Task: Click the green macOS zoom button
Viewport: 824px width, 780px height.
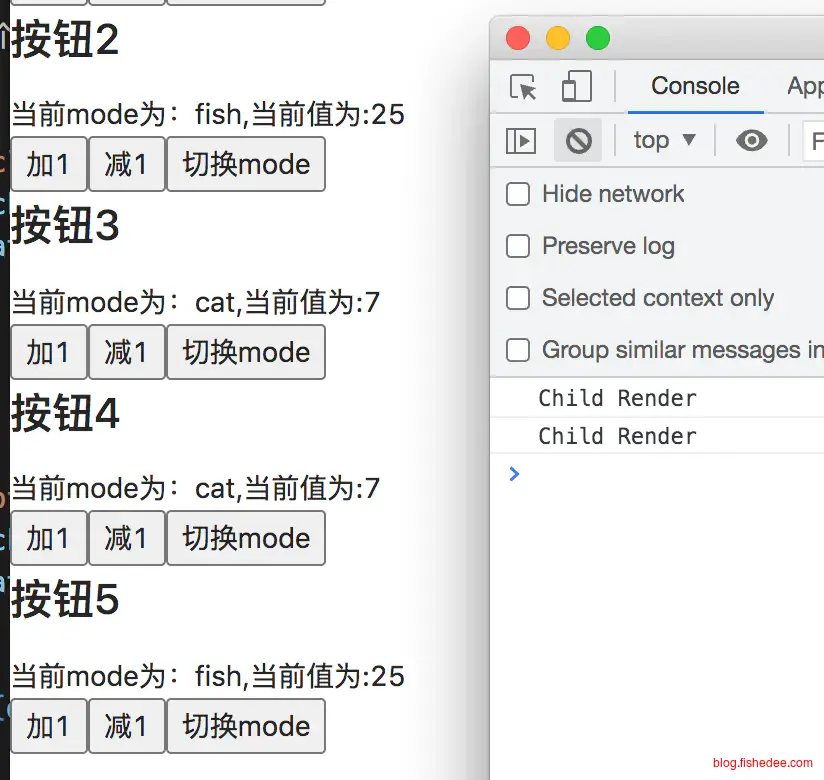Action: (x=598, y=39)
